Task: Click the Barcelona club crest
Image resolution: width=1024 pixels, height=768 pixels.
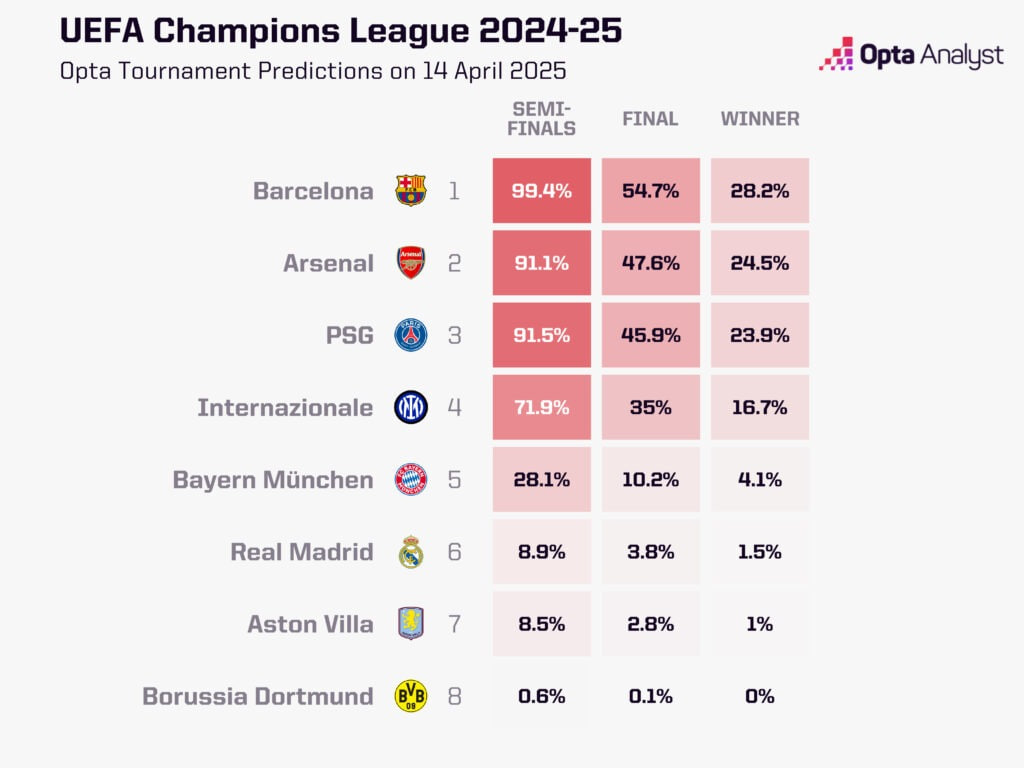Action: coord(411,190)
